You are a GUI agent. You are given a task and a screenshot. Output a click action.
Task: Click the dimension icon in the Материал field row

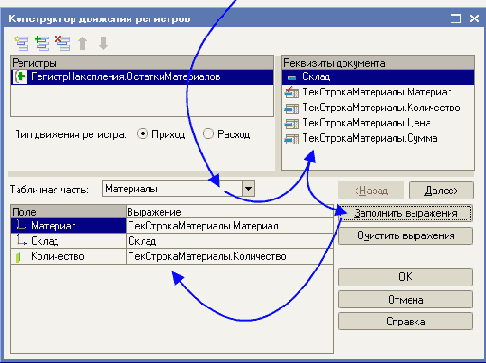21,225
